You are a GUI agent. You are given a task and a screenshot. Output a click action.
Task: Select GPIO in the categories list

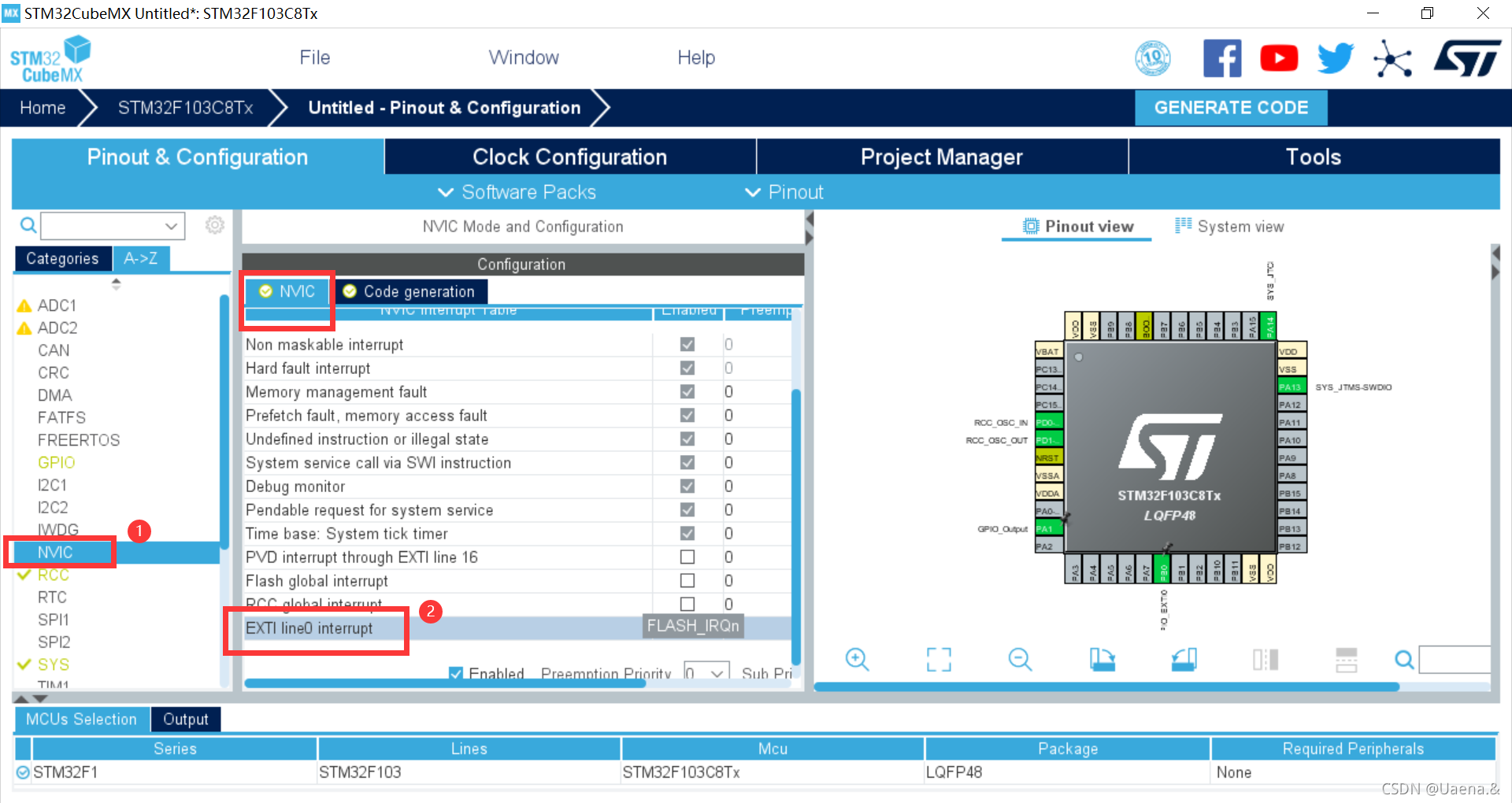pos(57,462)
